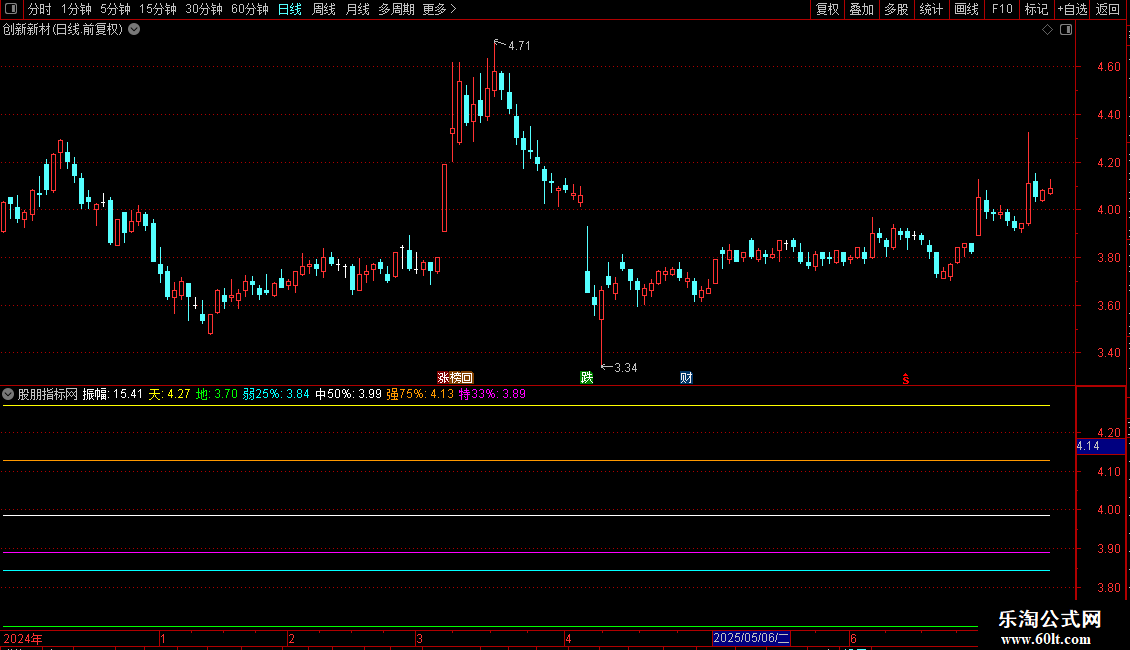1130x650 pixels.
Task: Select the 5分钟 period tab
Action: click(x=115, y=9)
